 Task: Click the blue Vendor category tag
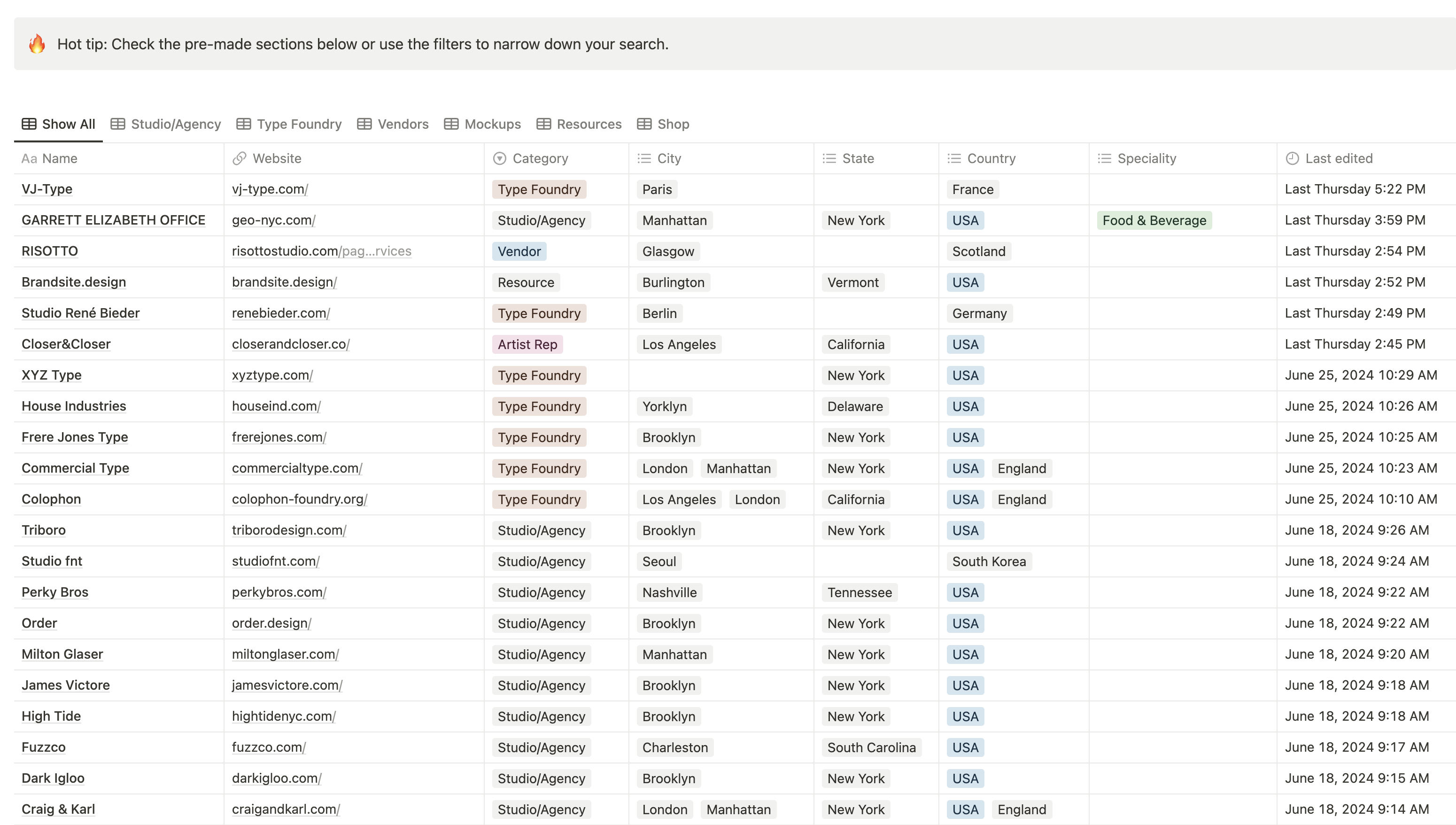point(519,251)
